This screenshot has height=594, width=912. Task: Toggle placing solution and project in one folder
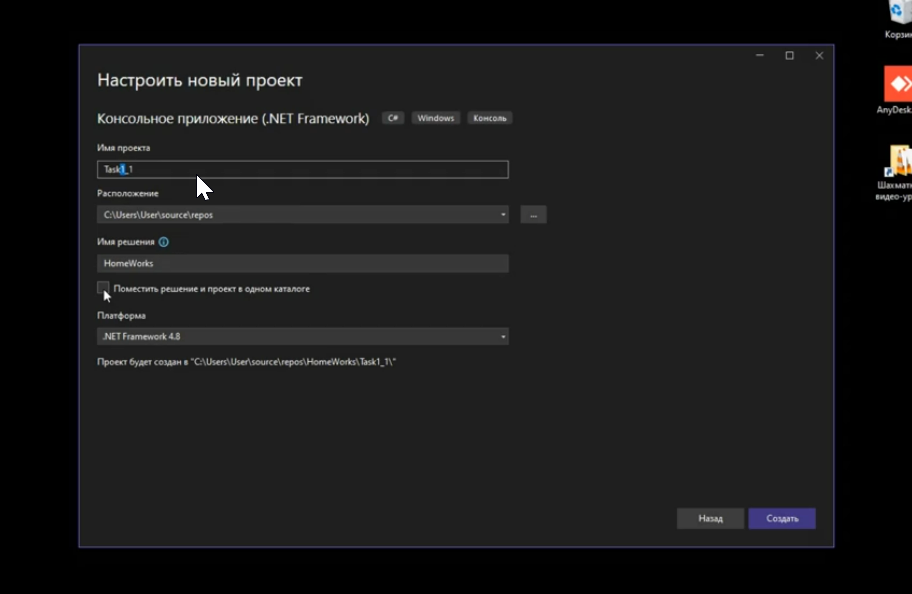pos(104,288)
